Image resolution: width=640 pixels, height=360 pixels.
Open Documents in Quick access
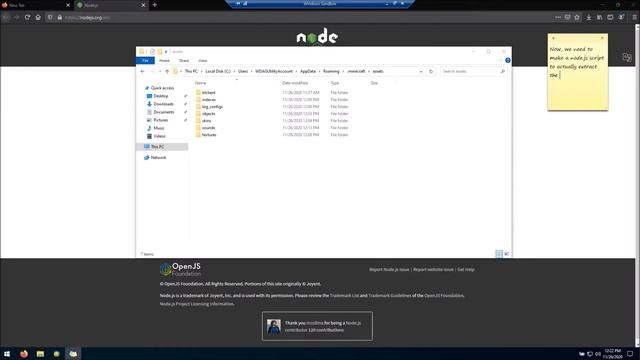click(164, 112)
